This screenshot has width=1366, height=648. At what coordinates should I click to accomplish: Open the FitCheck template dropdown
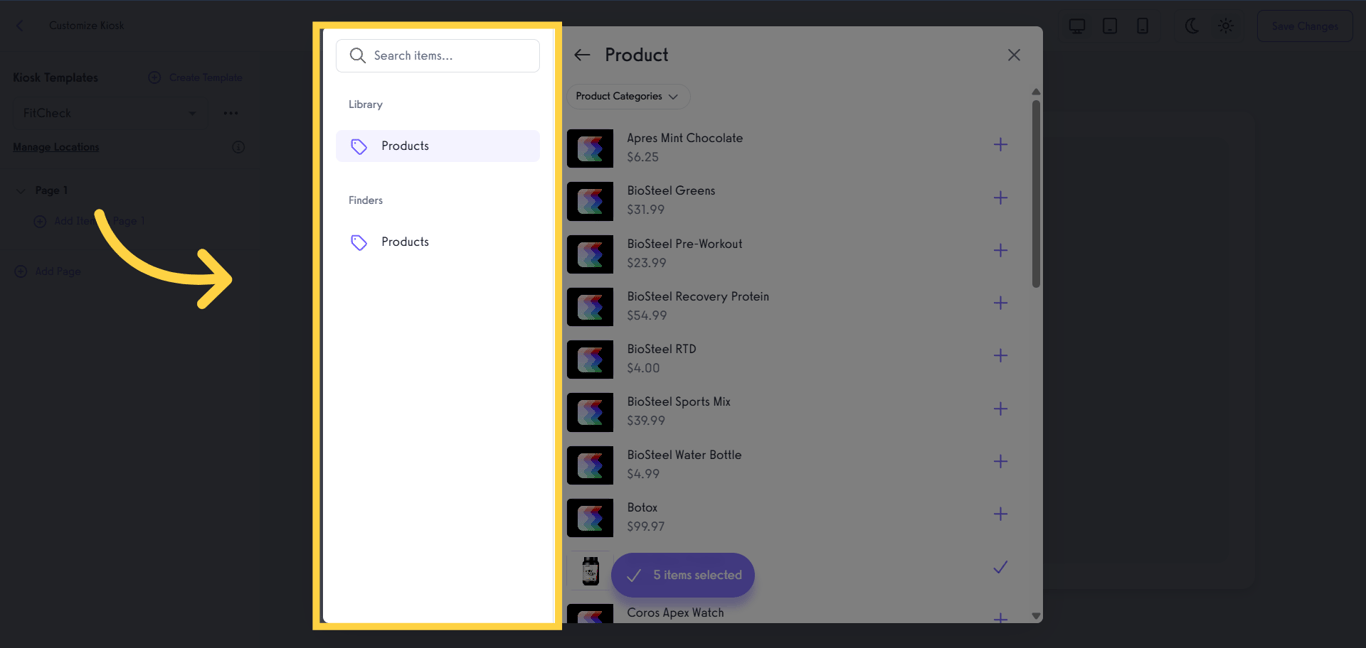tap(108, 113)
